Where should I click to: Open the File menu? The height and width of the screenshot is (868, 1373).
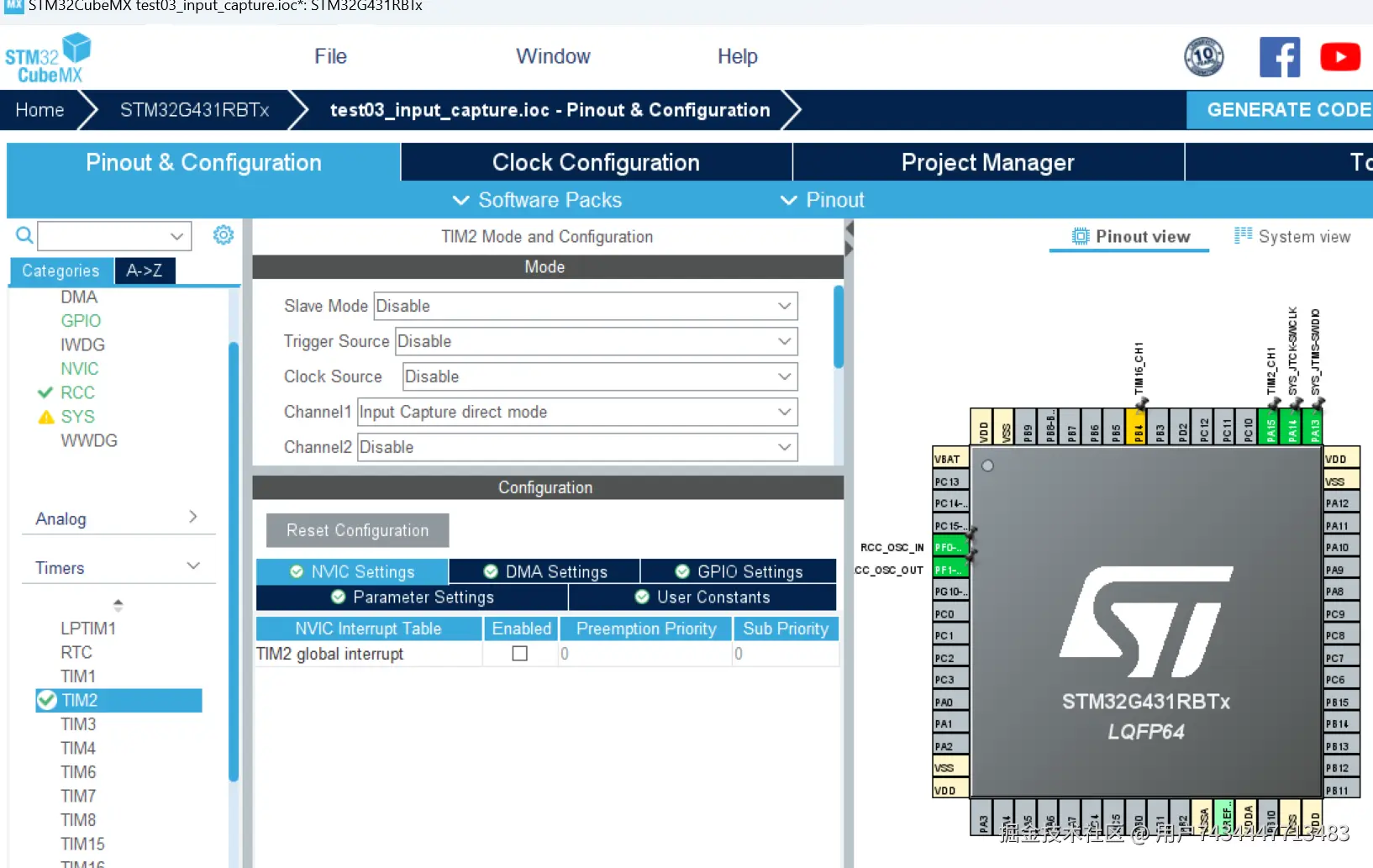click(x=330, y=56)
